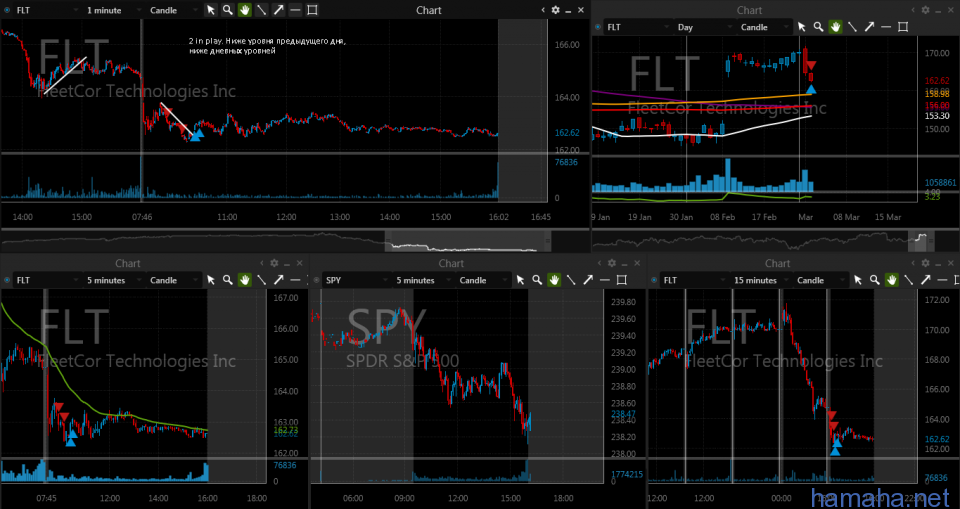The image size is (960, 509).
Task: Open settings gear of the 1 minute FLT chart
Action: pyautogui.click(x=555, y=10)
